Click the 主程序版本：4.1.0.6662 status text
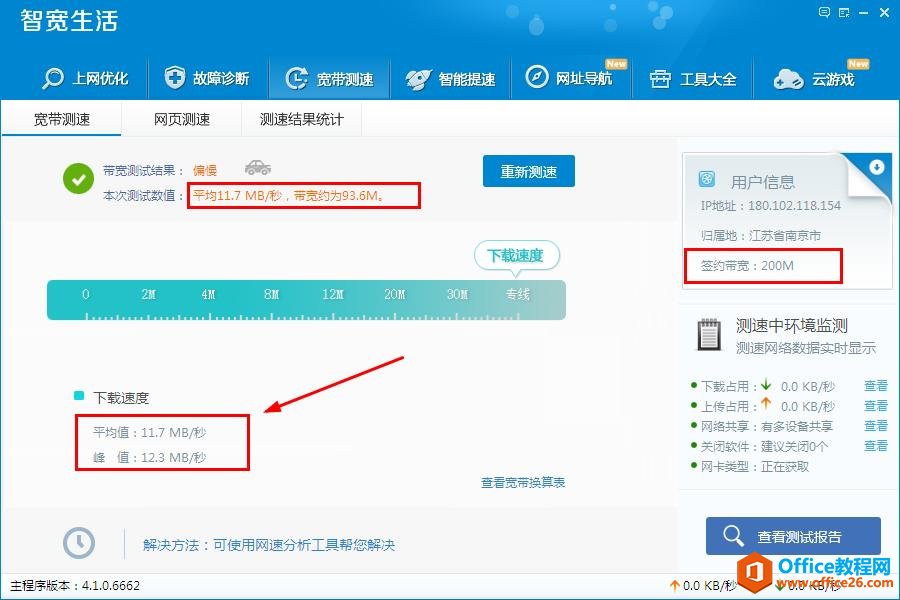900x600 pixels. (75, 586)
